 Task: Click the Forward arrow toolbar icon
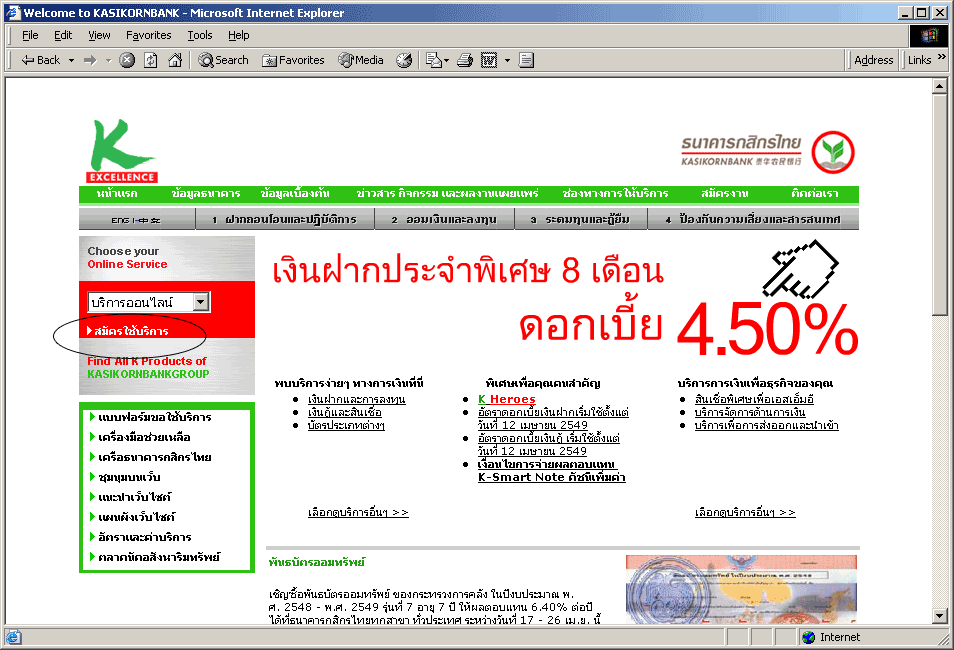pyautogui.click(x=91, y=60)
